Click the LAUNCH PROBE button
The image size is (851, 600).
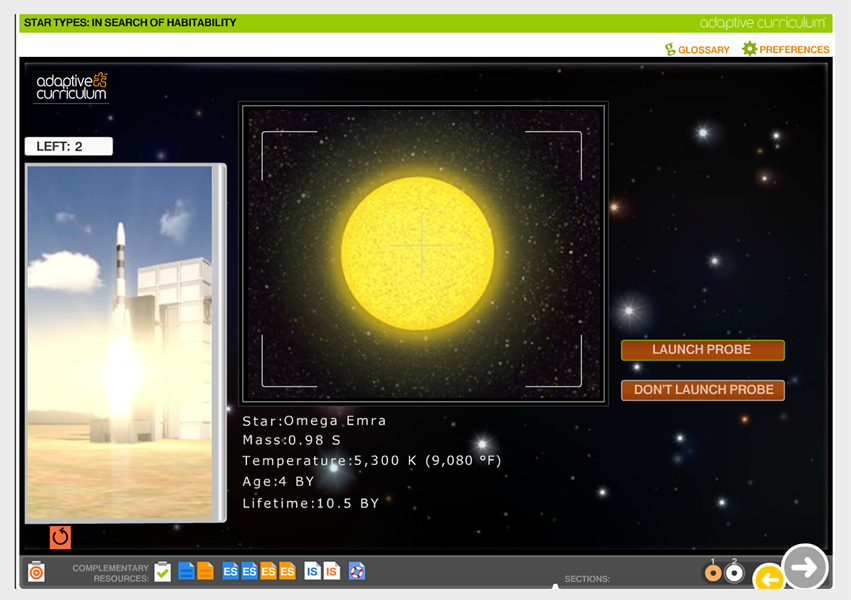point(702,350)
